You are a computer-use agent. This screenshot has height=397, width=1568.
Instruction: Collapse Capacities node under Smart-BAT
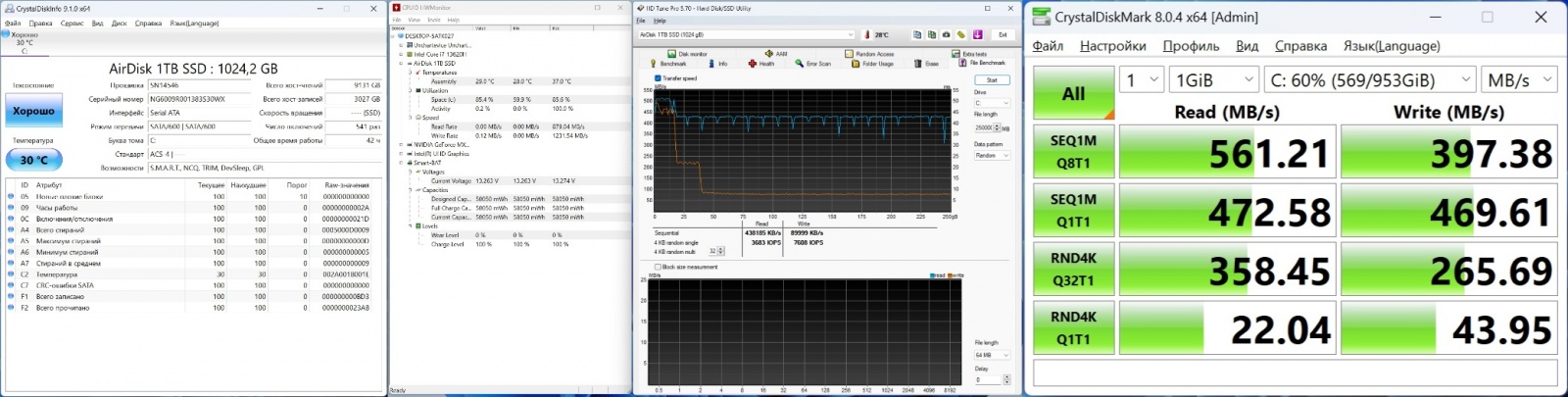click(410, 190)
